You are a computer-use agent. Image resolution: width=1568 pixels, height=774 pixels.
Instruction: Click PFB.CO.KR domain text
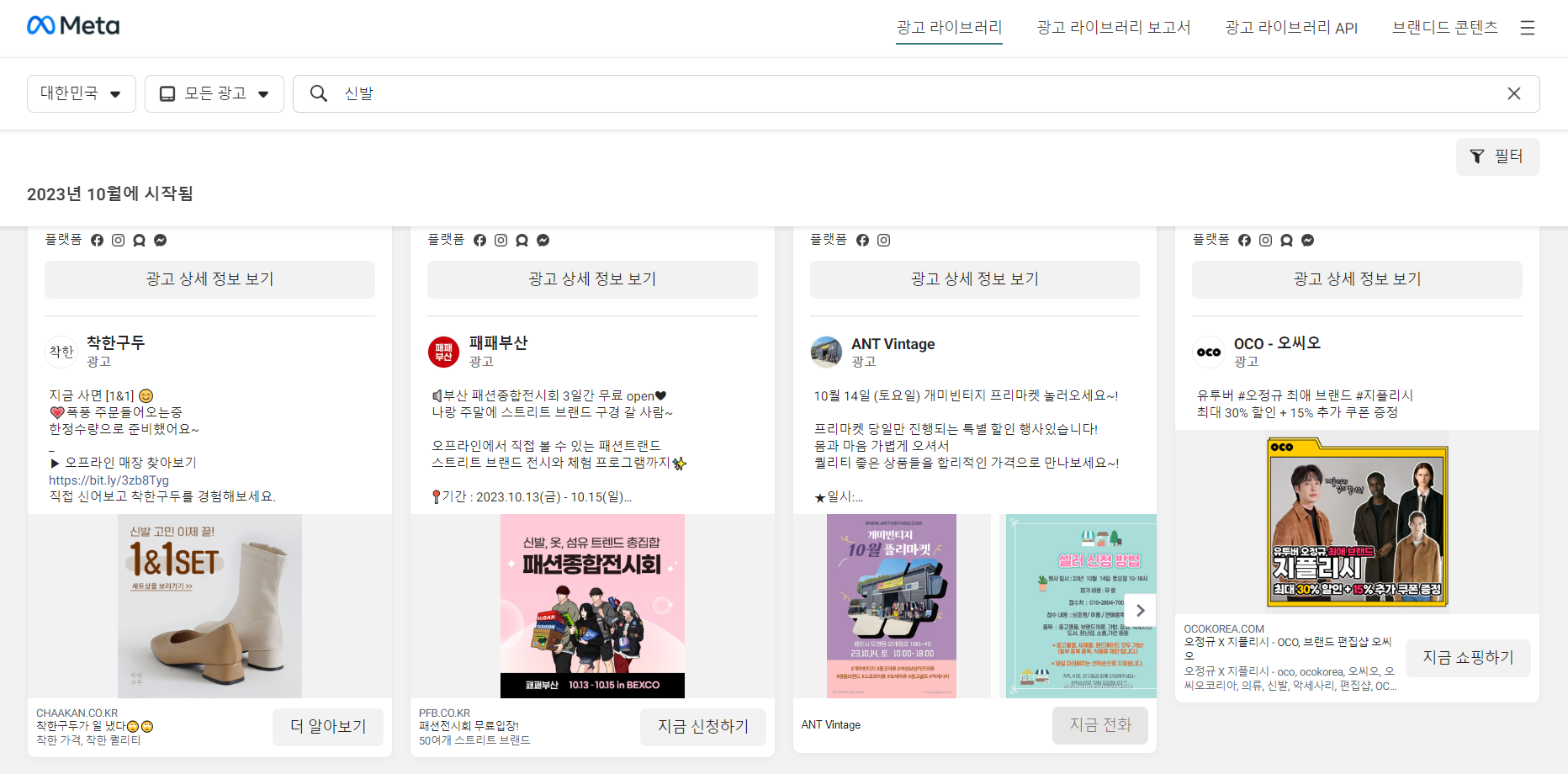click(444, 713)
